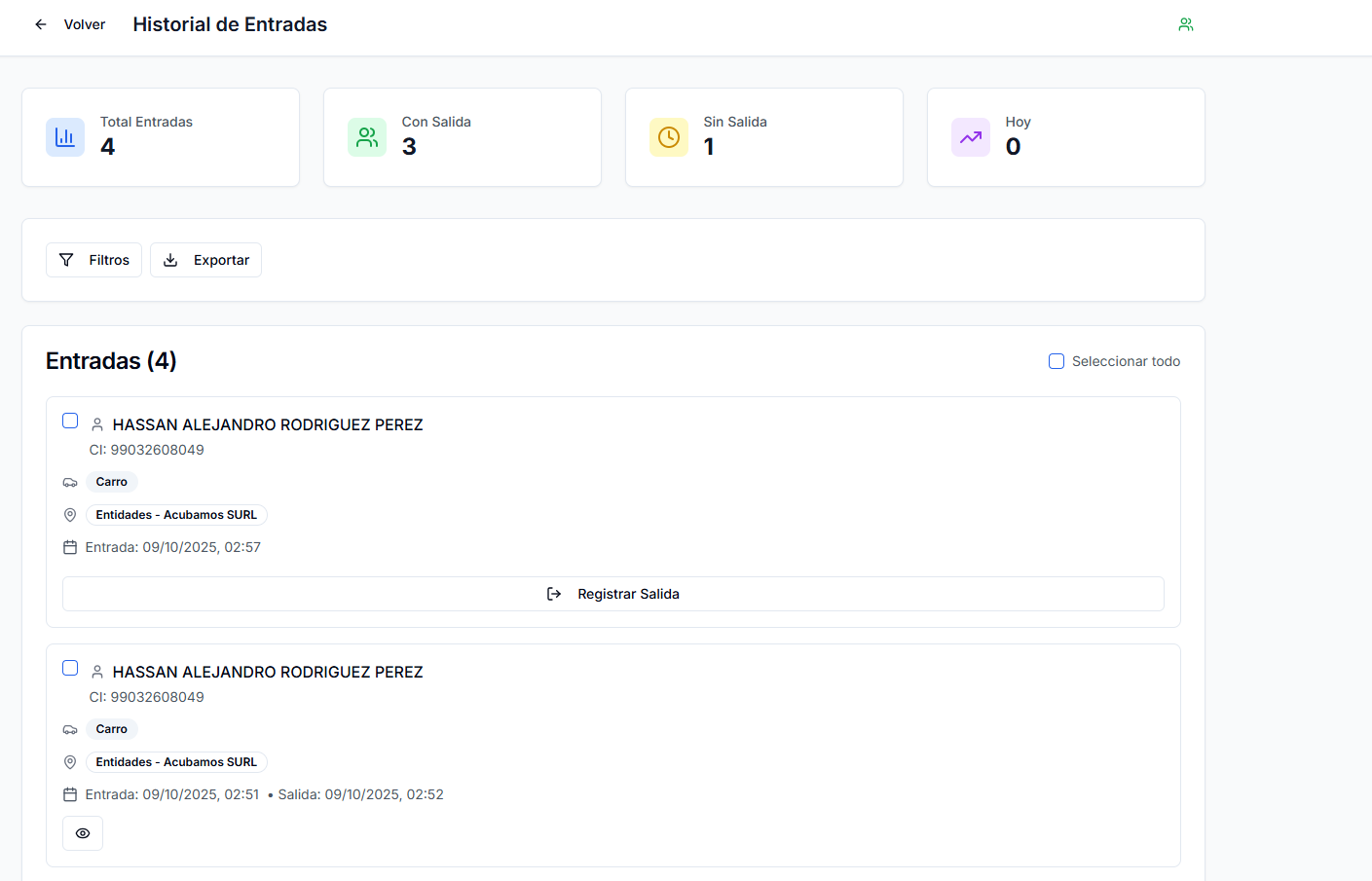Check the first entry's selection checkbox

(70, 421)
